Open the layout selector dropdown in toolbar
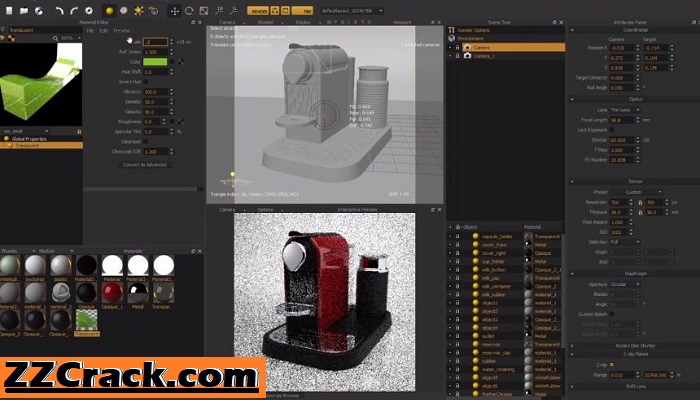Image resolution: width=700 pixels, height=400 pixels. (352, 11)
